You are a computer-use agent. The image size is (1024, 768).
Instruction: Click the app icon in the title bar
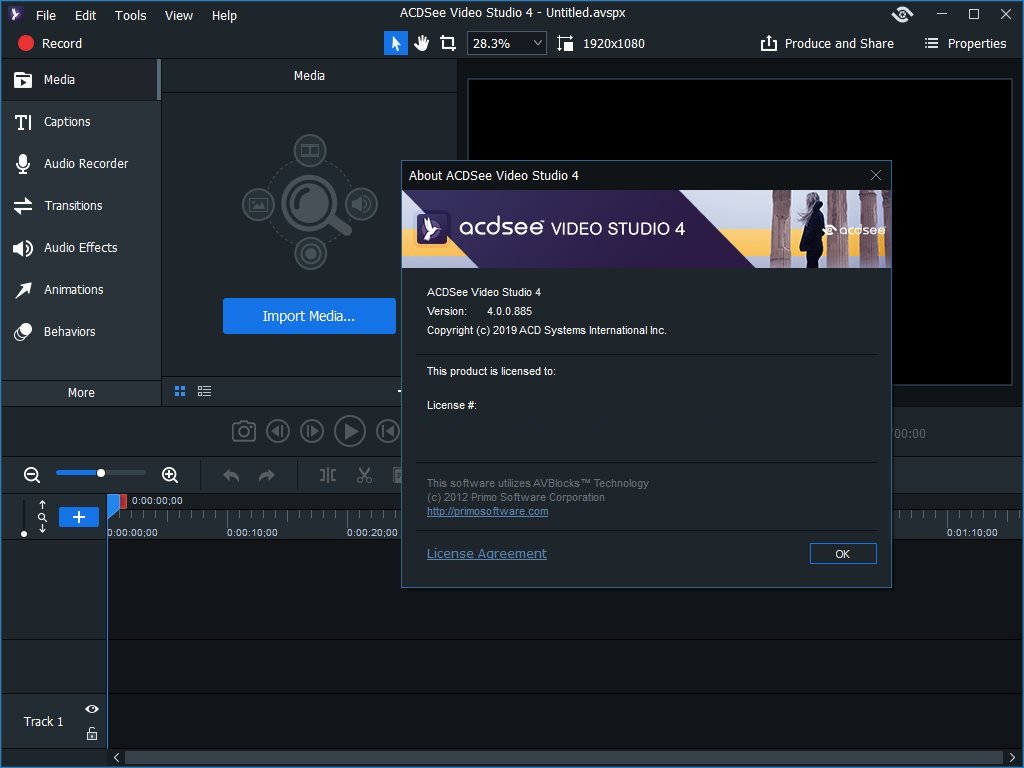click(x=16, y=14)
